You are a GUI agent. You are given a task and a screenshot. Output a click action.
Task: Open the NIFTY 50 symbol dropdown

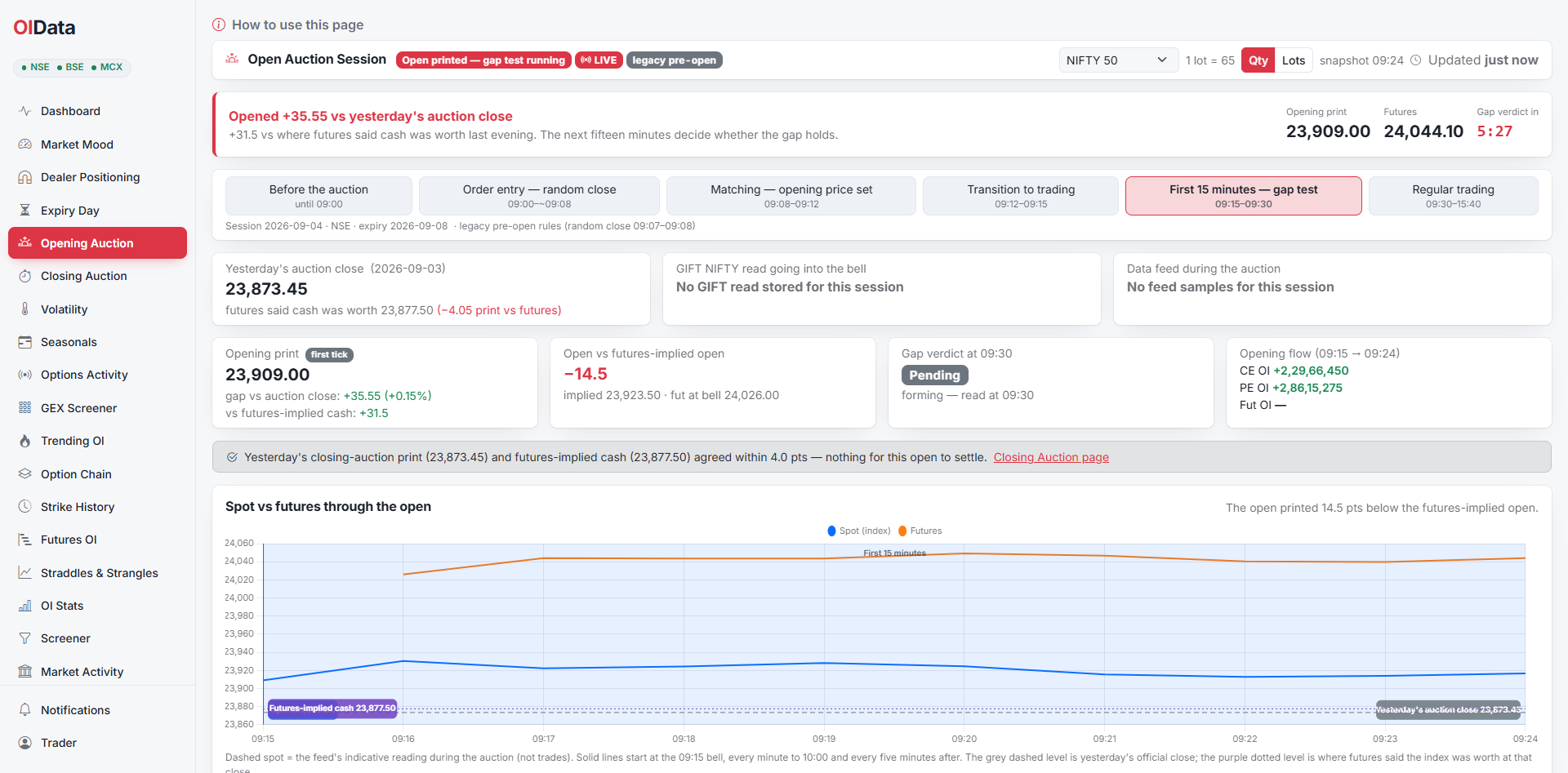1118,60
